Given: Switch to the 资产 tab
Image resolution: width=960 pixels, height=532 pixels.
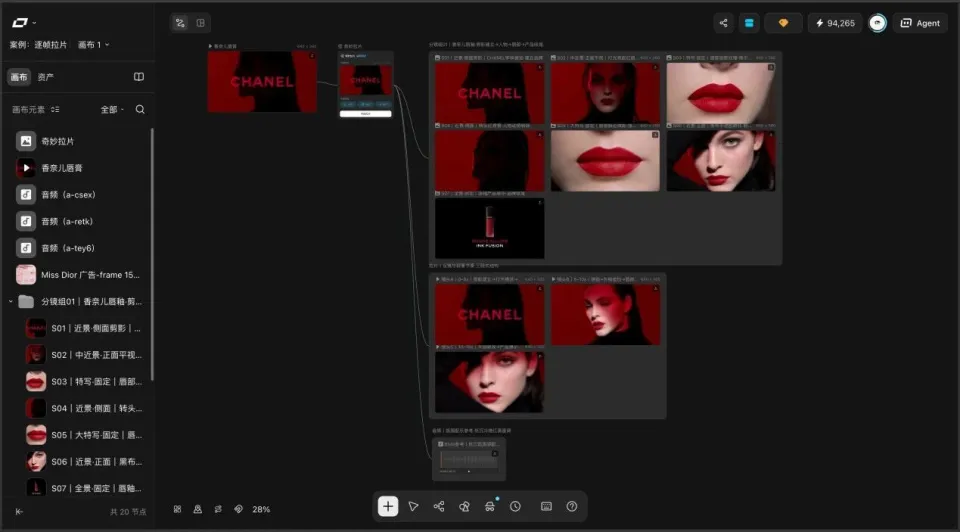Looking at the screenshot, I should (45, 77).
